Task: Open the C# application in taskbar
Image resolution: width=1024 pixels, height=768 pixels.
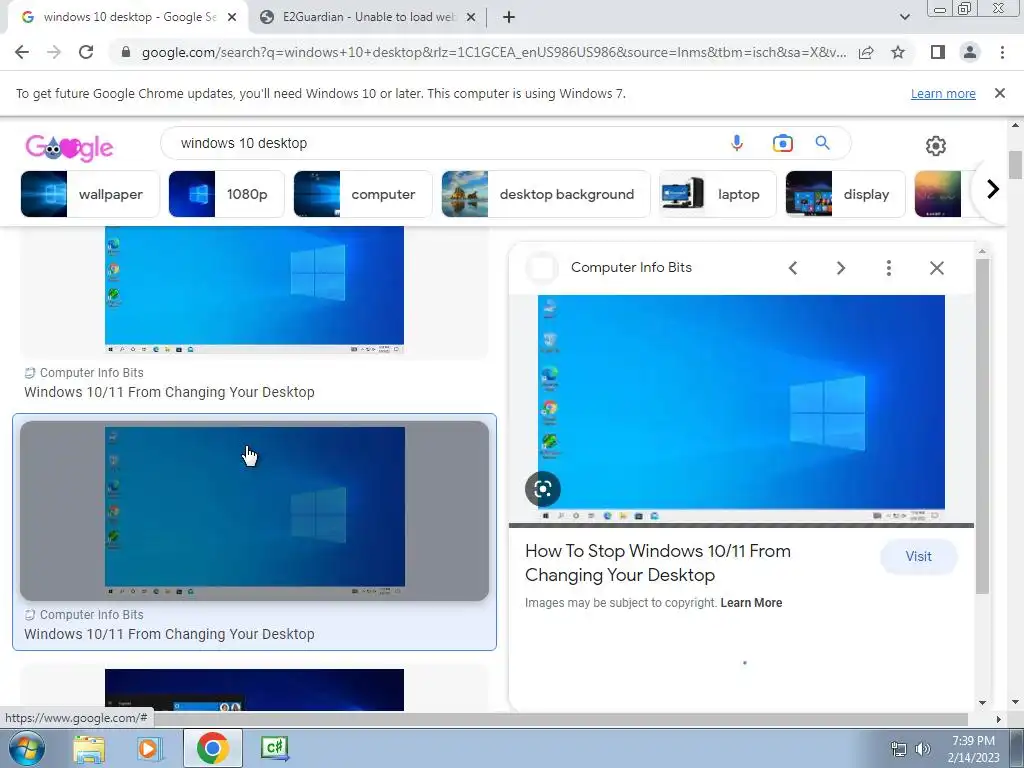Action: tap(274, 748)
